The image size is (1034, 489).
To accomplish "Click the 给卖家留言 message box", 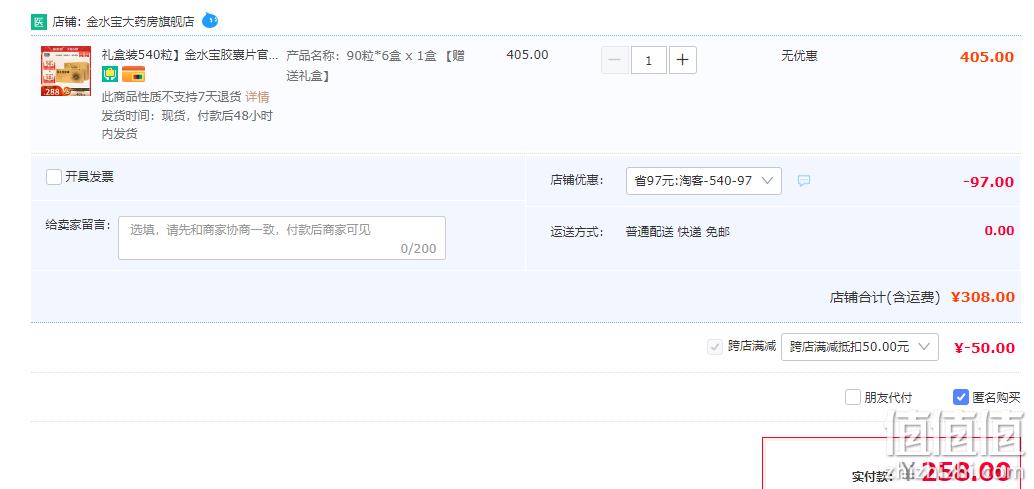I will click(x=282, y=238).
